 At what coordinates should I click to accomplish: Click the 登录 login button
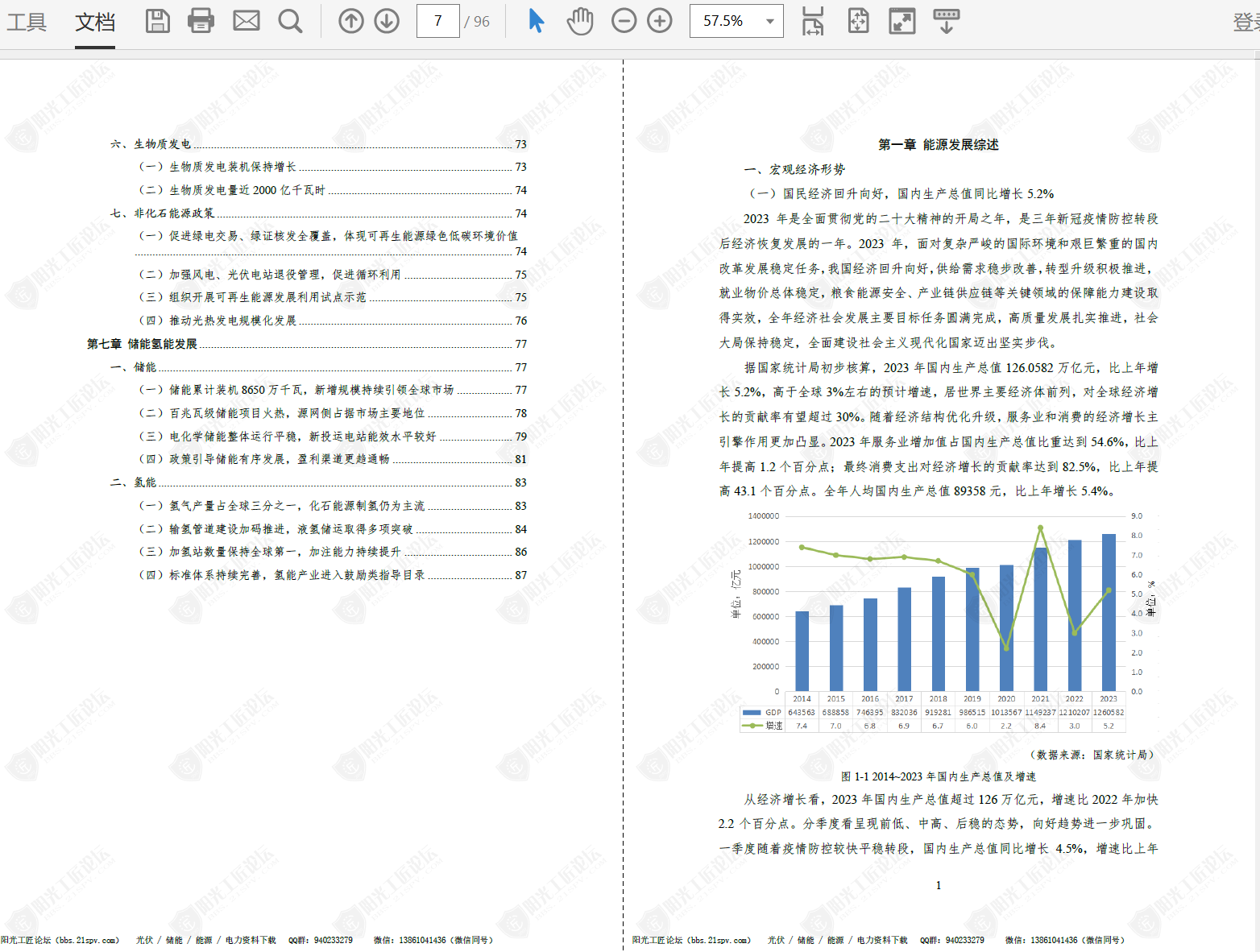(1246, 22)
